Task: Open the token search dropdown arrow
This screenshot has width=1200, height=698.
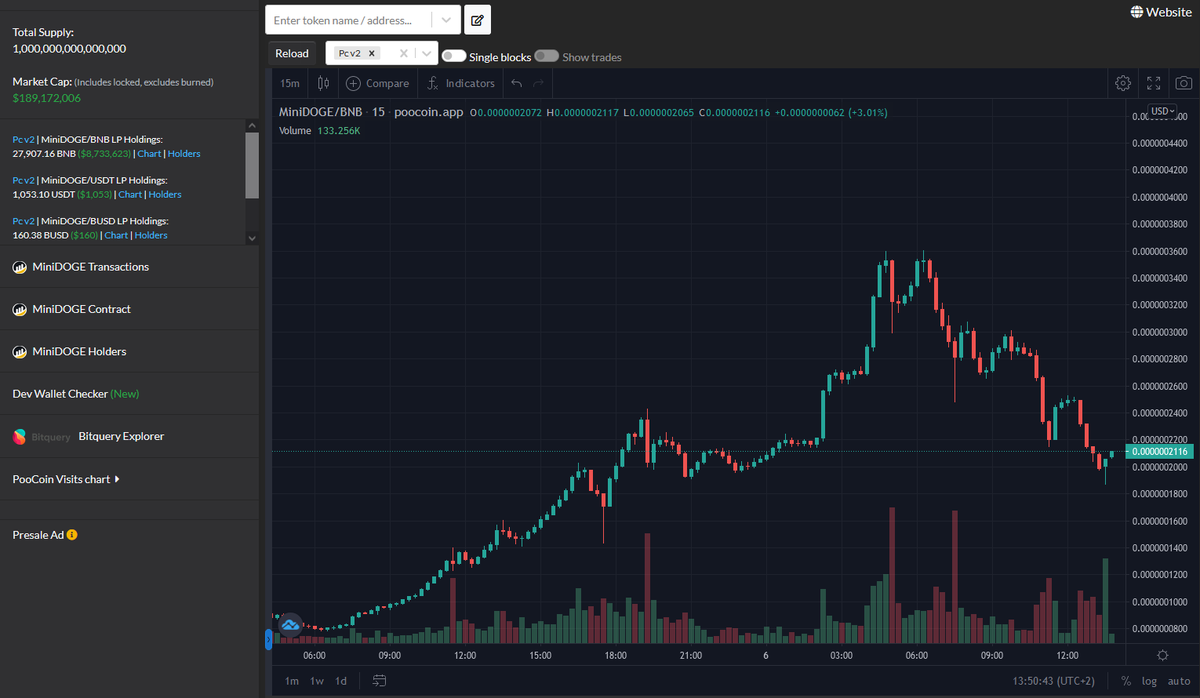Action: (x=447, y=19)
